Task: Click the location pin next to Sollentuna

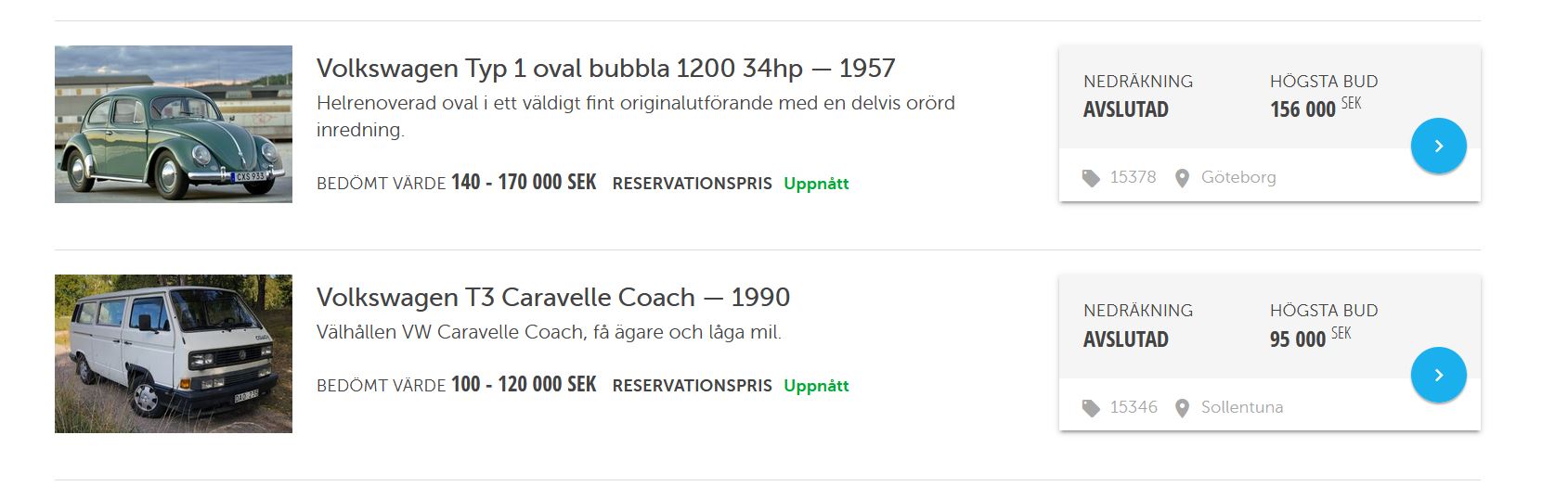Action: 1182,408
